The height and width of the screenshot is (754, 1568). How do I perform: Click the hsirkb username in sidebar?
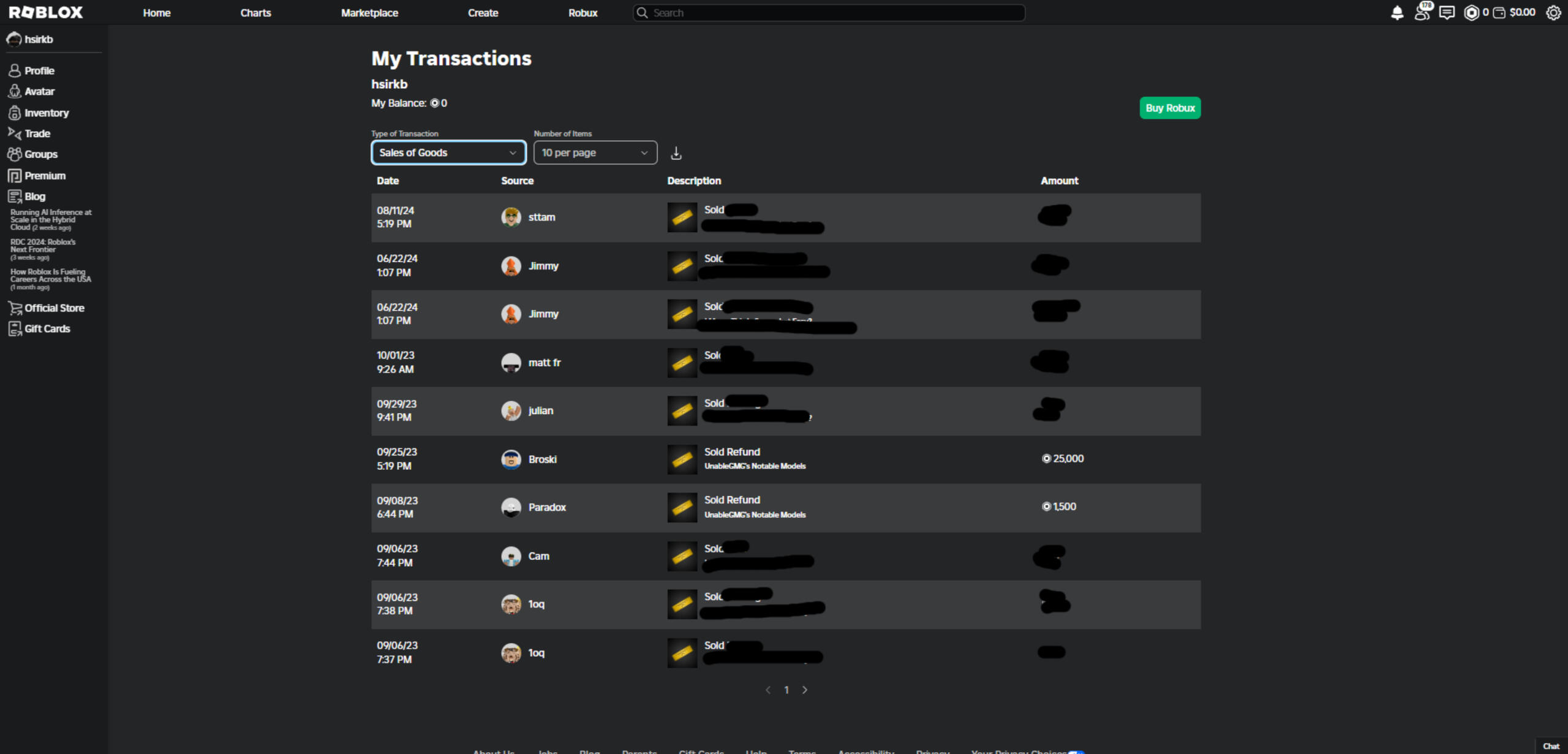(x=39, y=39)
